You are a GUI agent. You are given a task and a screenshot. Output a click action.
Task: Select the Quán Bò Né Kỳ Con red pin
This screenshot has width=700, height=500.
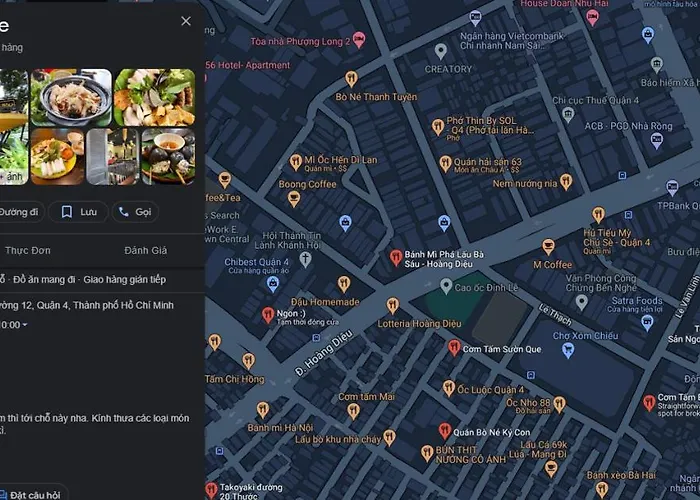(444, 431)
